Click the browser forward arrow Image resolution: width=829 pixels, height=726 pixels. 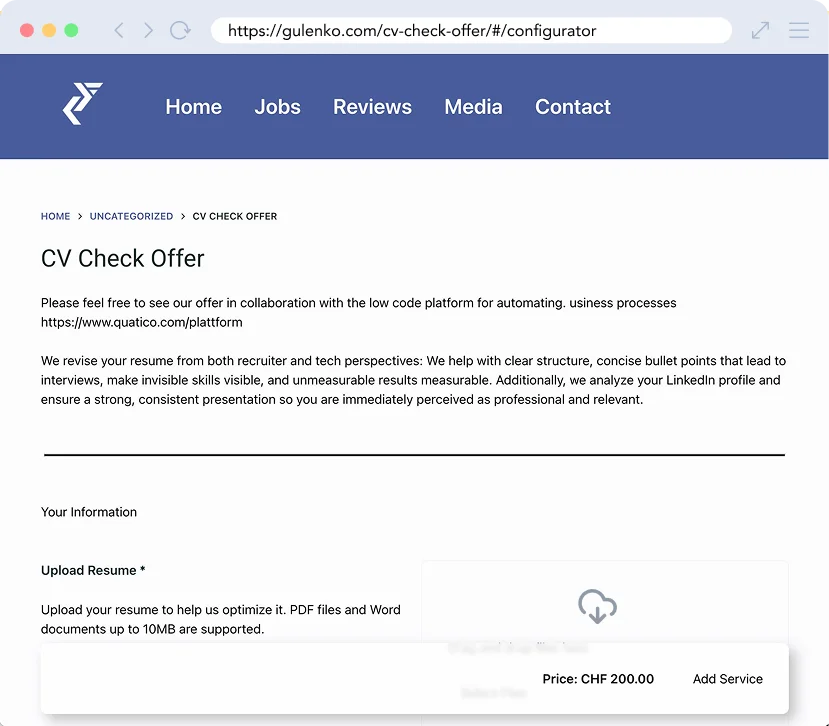149,30
